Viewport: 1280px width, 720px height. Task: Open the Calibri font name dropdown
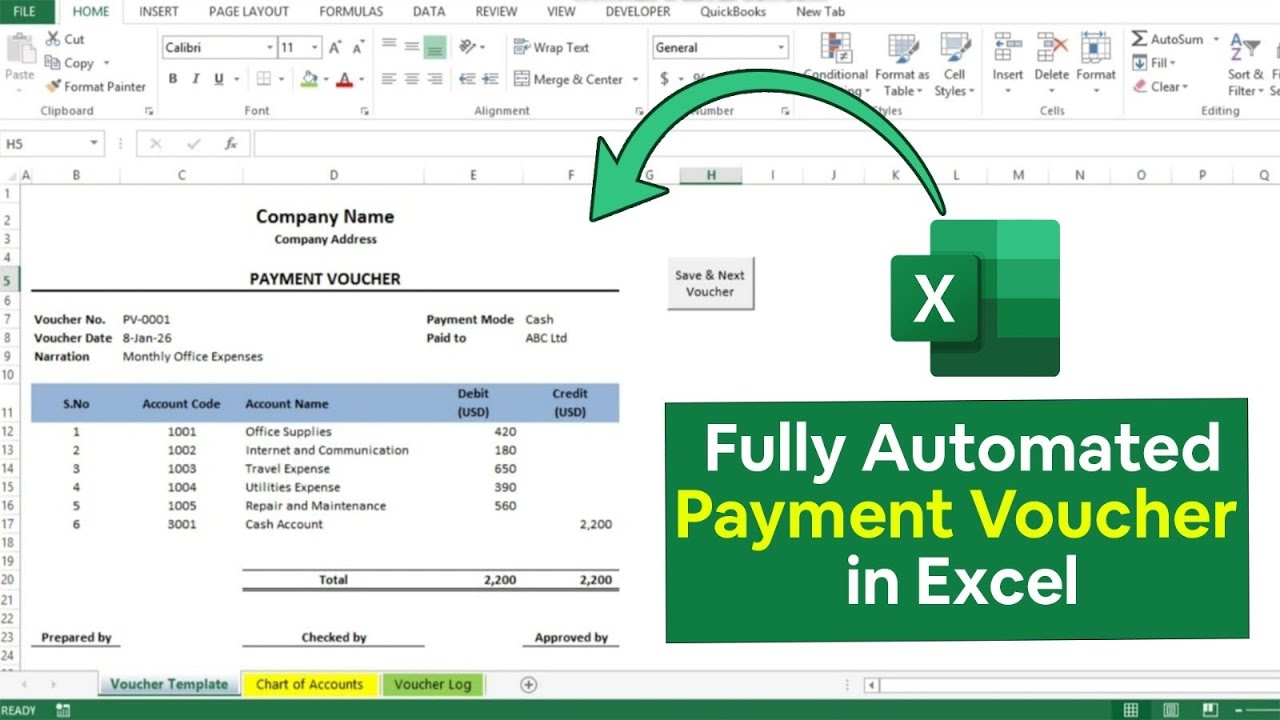point(270,47)
